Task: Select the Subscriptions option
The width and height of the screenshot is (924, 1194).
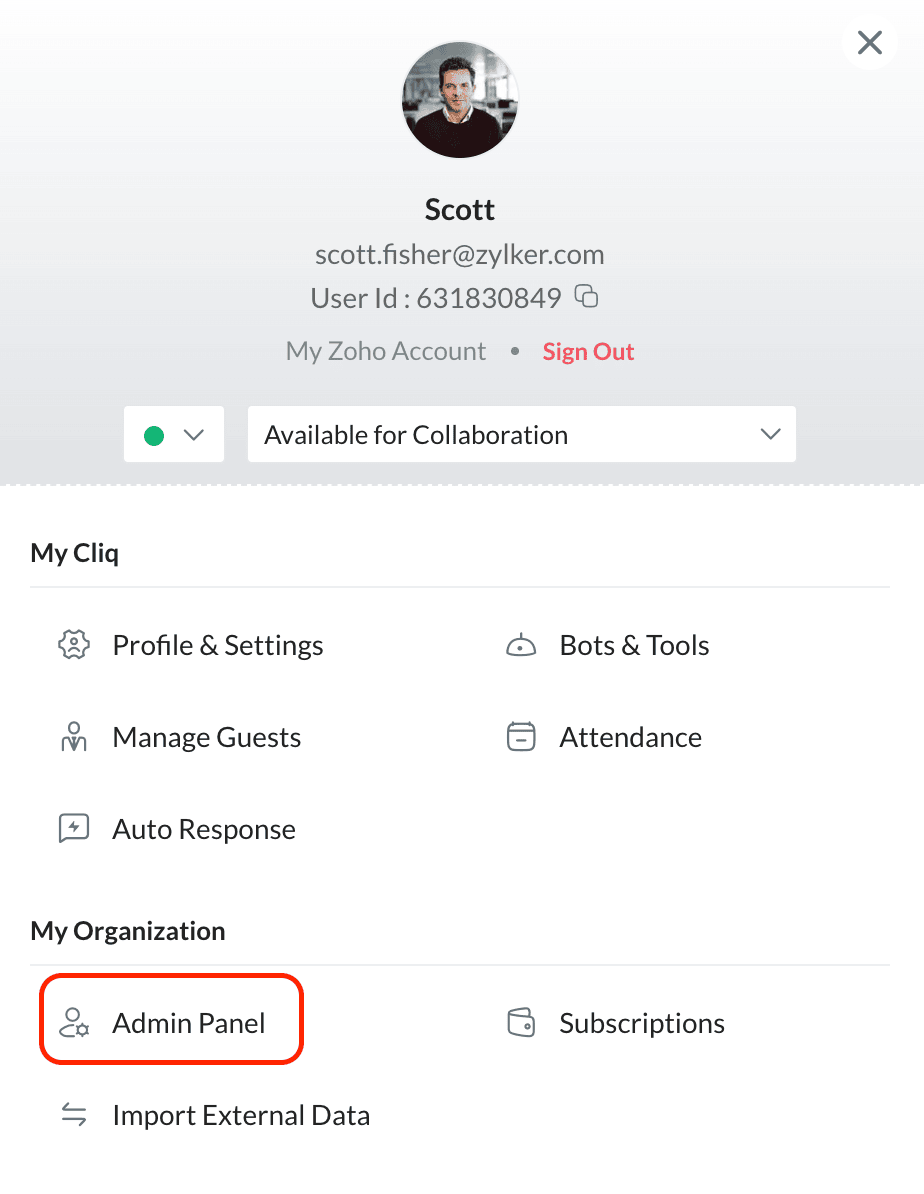Action: tap(642, 1023)
